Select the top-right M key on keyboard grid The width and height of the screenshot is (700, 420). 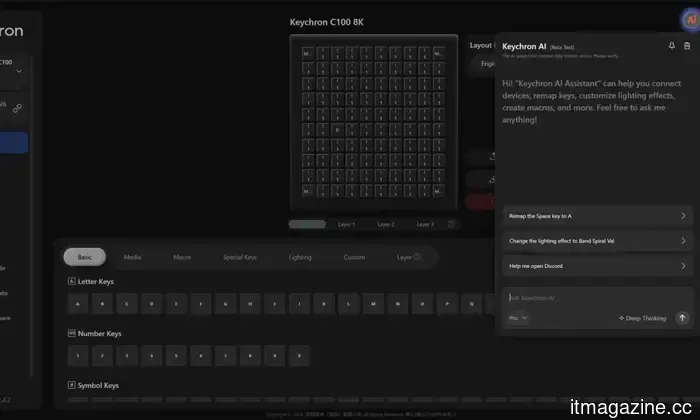click(x=439, y=54)
